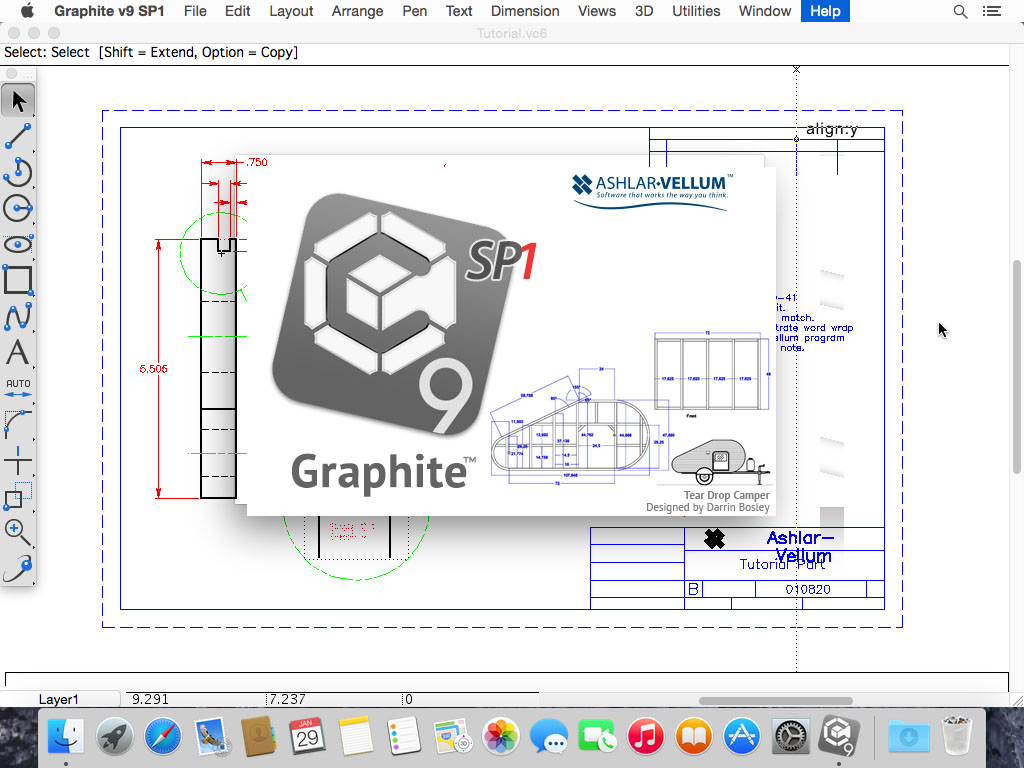This screenshot has height=768, width=1024.
Task: Open Calendar from the Dock
Action: [x=307, y=736]
